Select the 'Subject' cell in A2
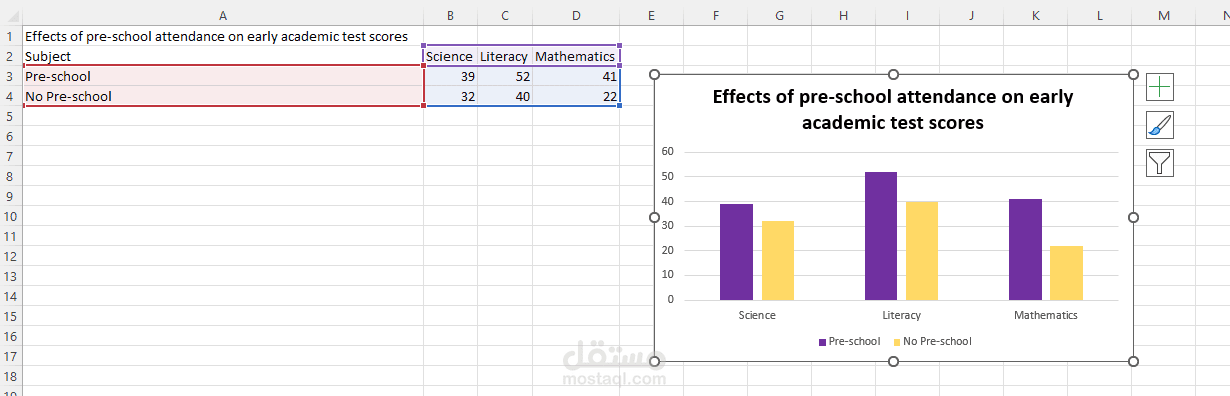 click(x=222, y=56)
